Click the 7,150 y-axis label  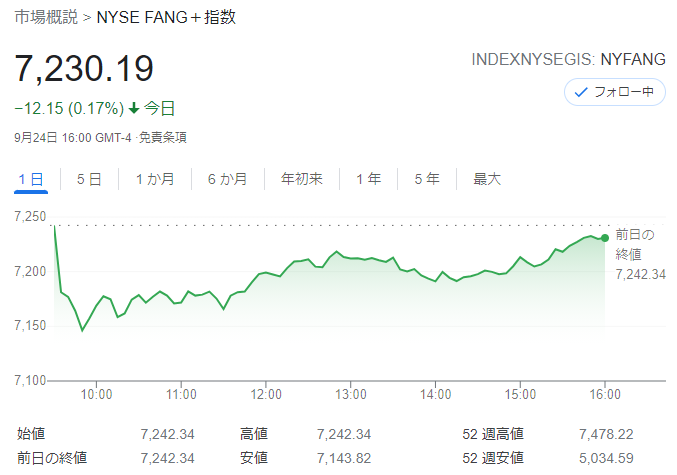(x=30, y=326)
